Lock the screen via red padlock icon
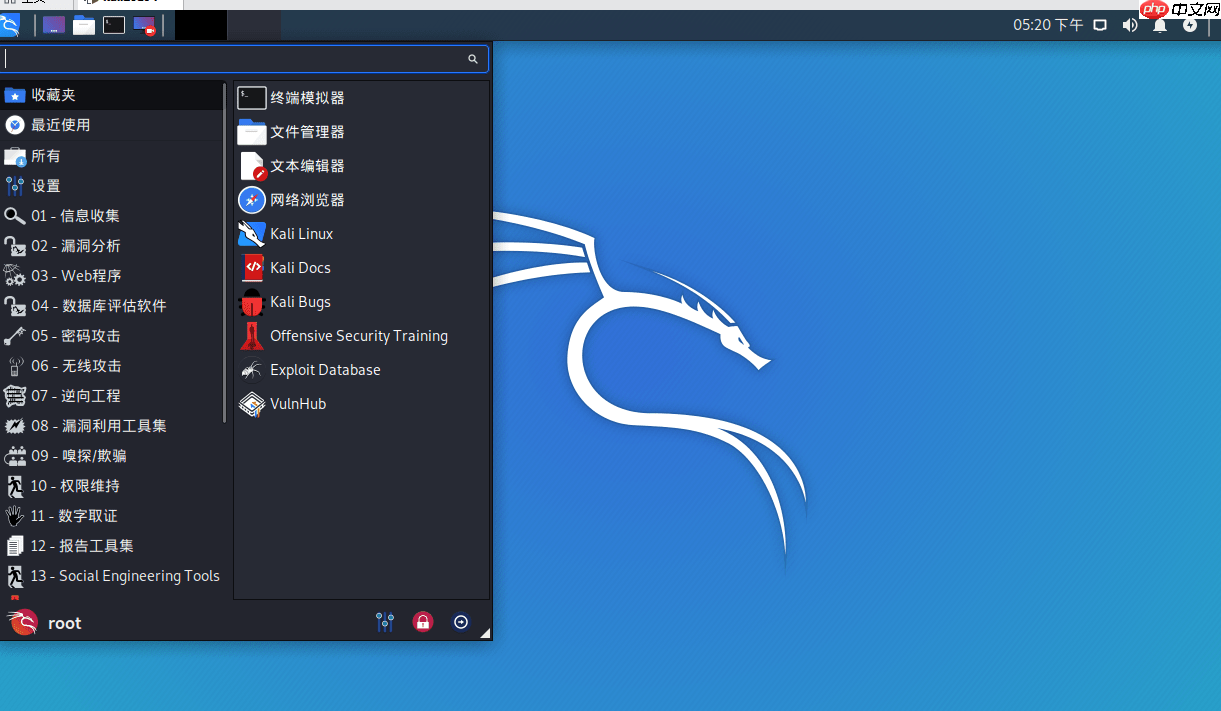Image resolution: width=1221 pixels, height=711 pixels. click(x=423, y=622)
